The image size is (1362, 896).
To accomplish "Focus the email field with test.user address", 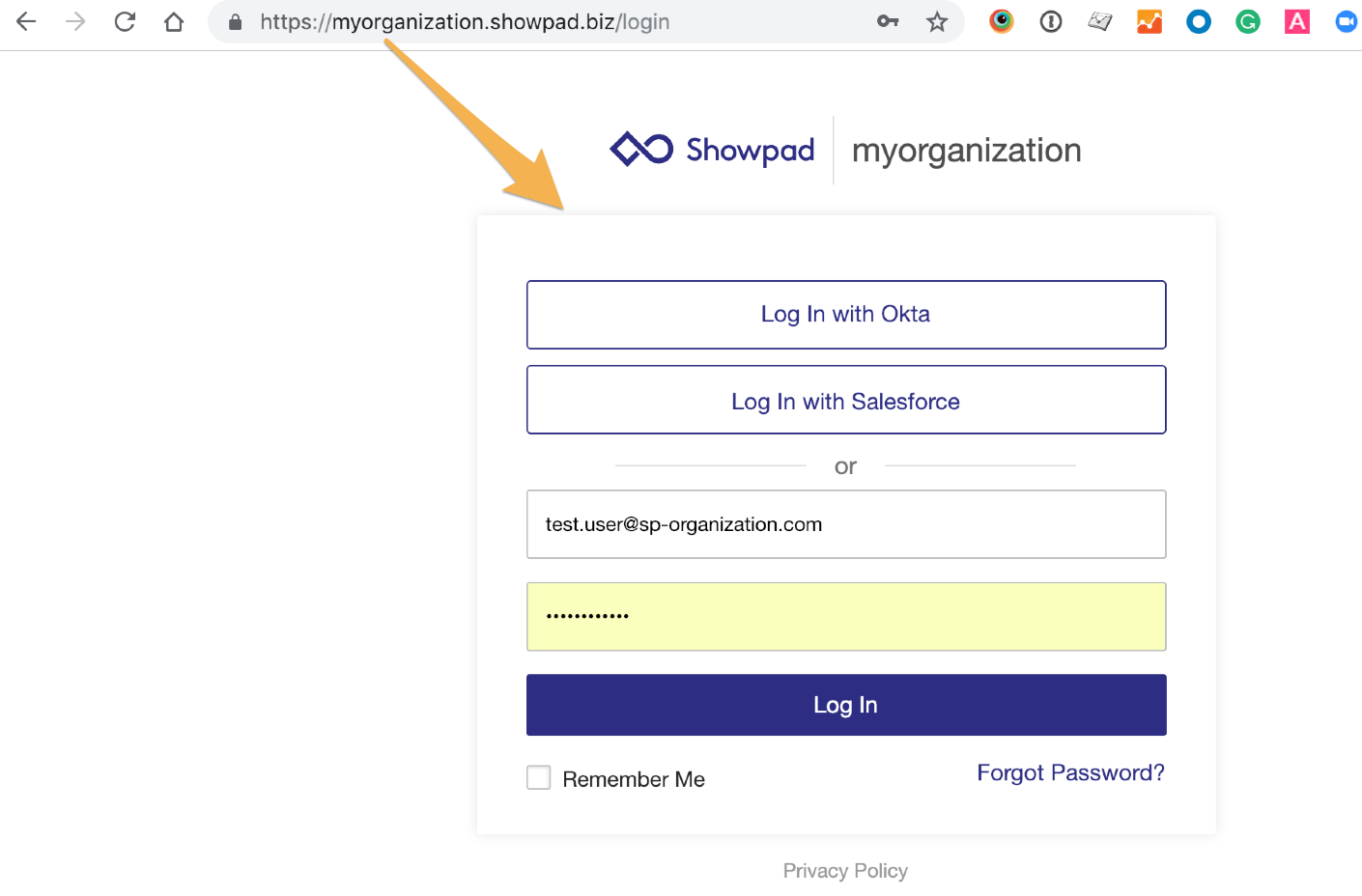I will point(846,524).
